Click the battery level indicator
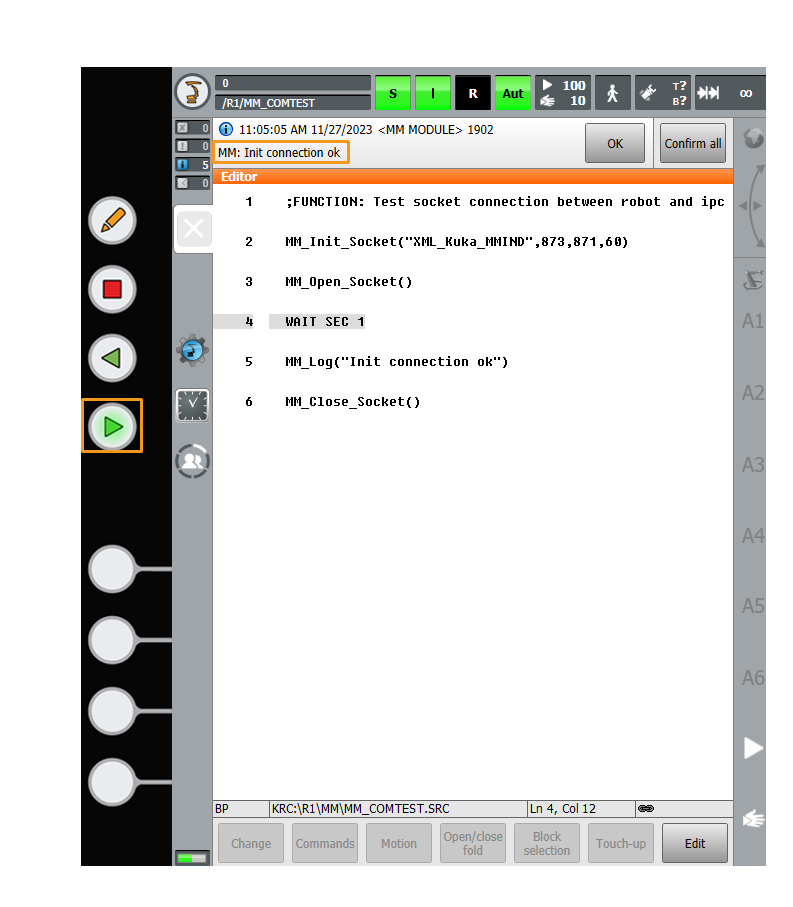The image size is (793, 907). [193, 858]
